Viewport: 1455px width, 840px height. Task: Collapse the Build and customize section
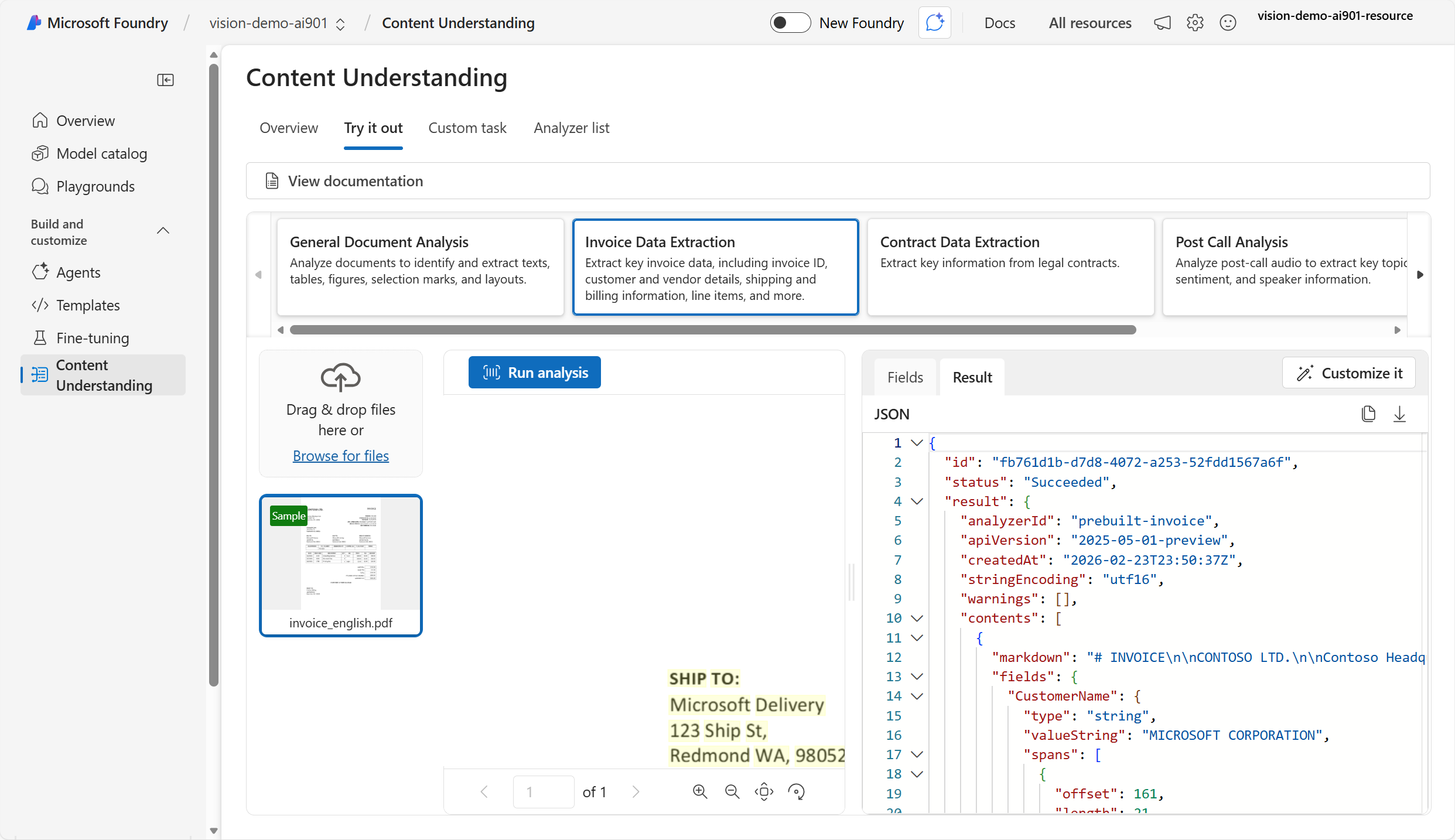tap(163, 231)
